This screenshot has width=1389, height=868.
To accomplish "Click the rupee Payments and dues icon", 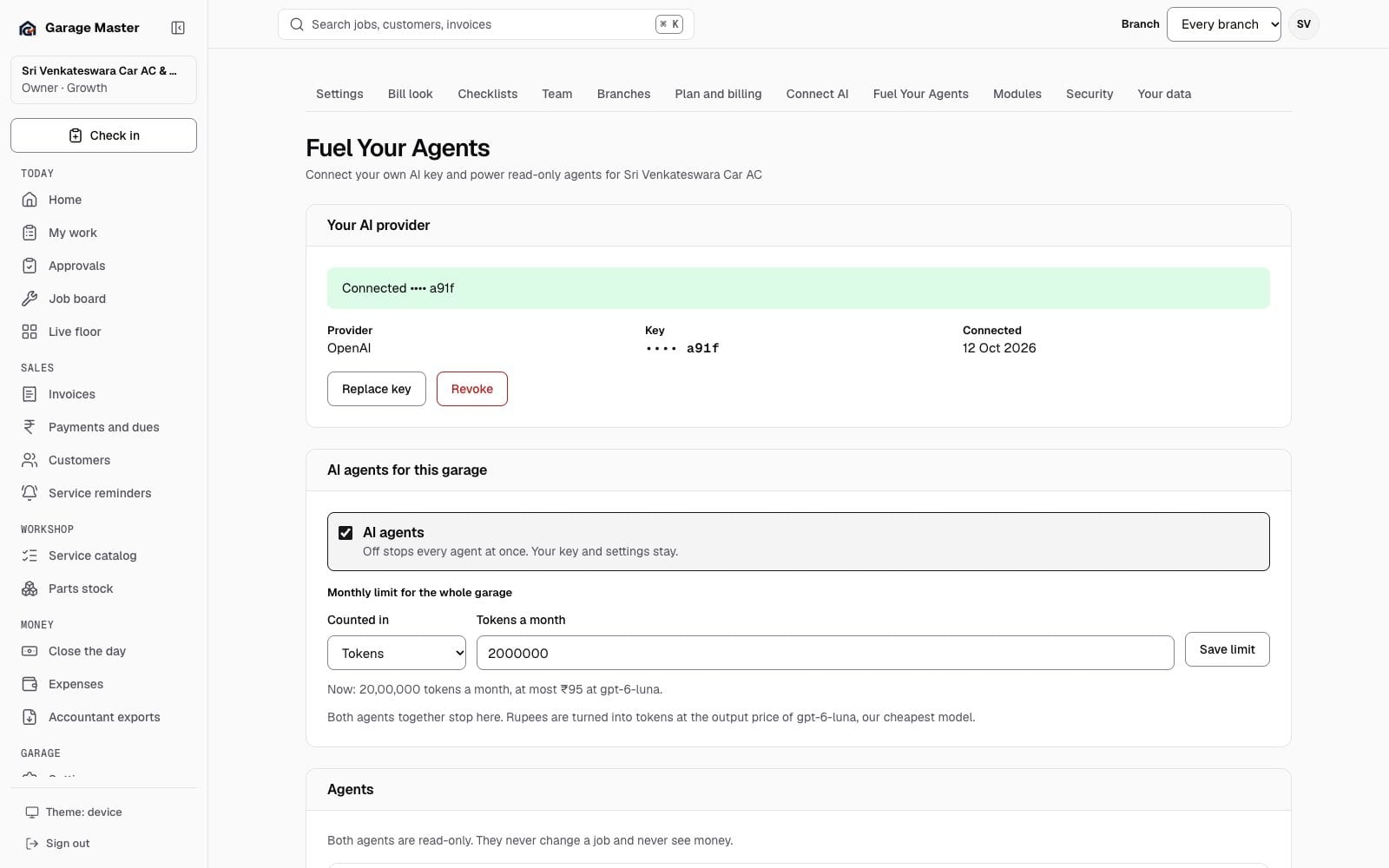I will tap(30, 427).
